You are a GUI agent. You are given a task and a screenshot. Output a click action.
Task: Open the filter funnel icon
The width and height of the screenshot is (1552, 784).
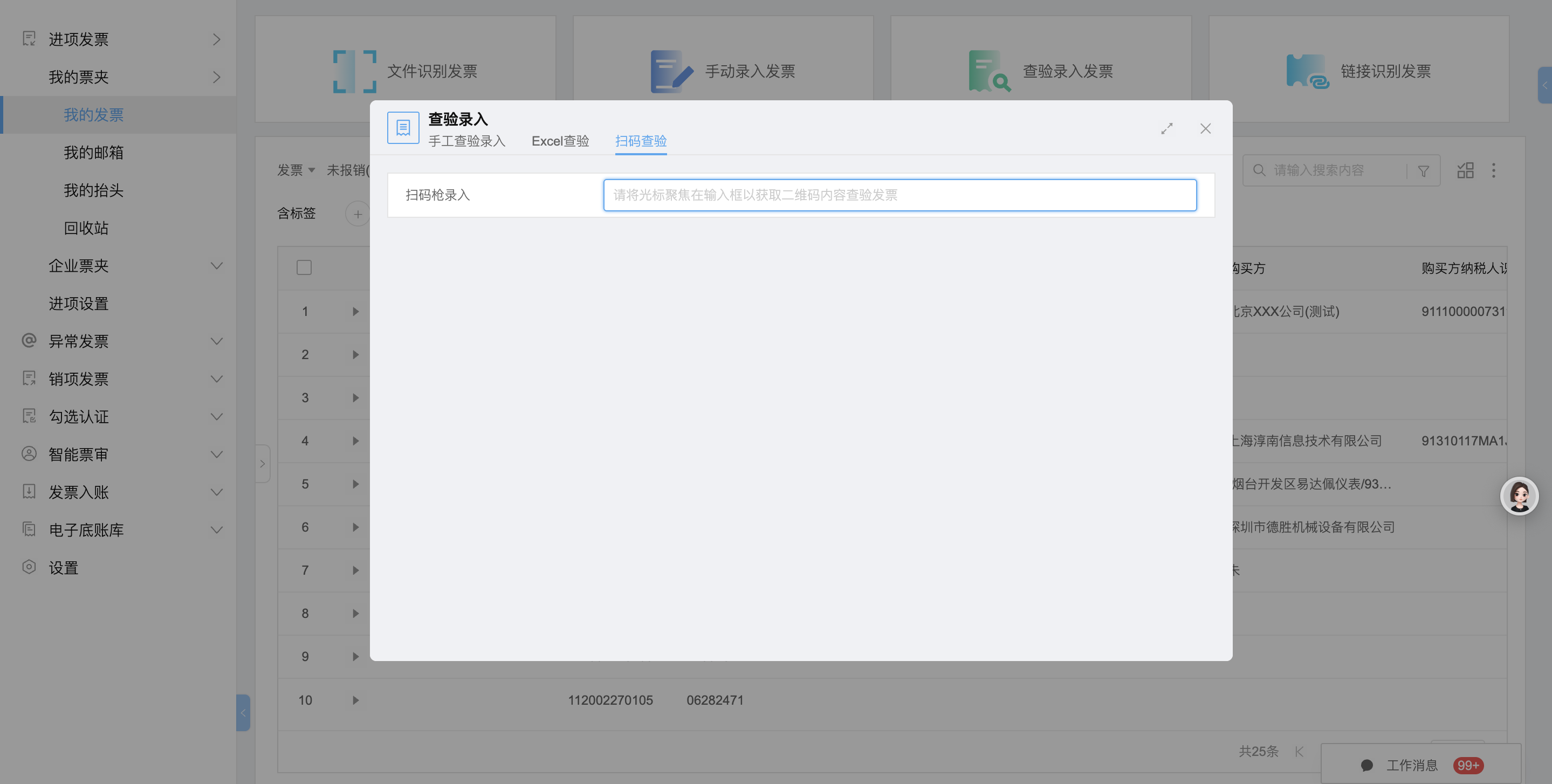click(x=1424, y=171)
